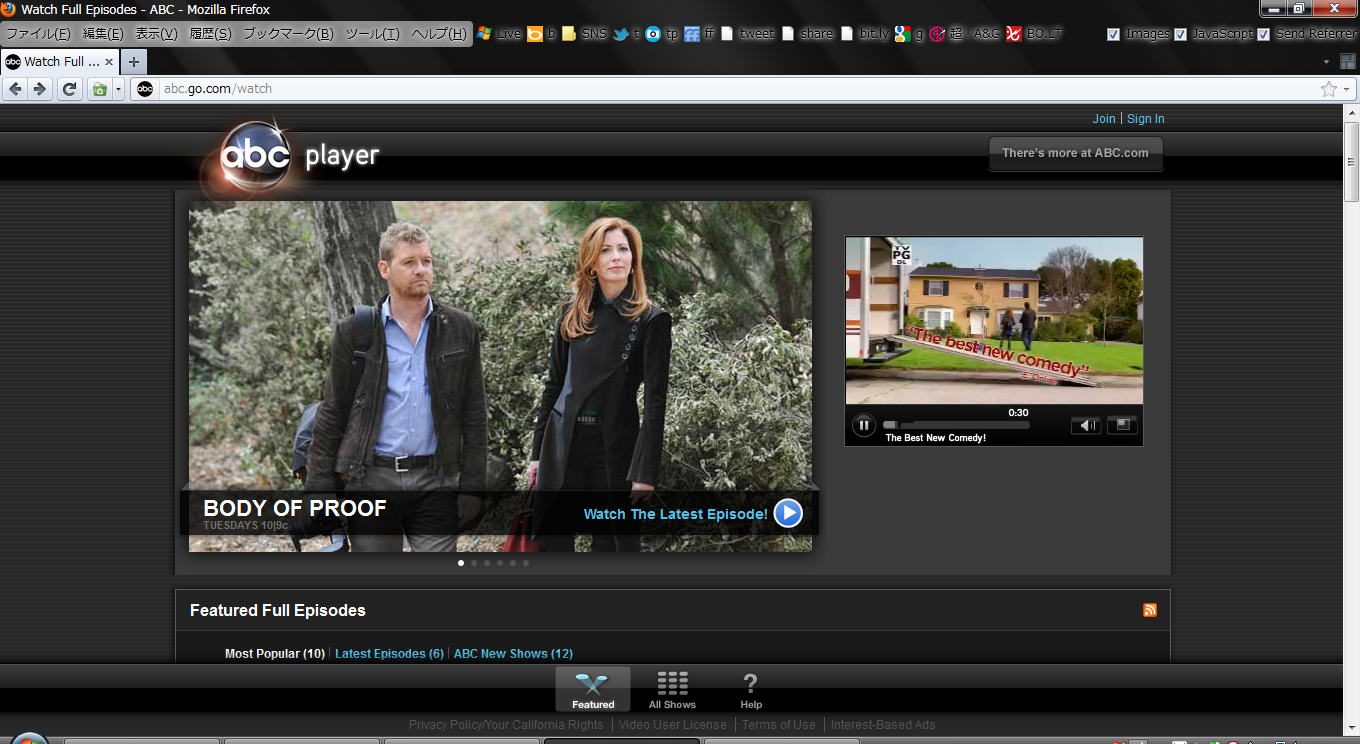Open the ブックマーク(B) menu

pyautogui.click(x=288, y=34)
